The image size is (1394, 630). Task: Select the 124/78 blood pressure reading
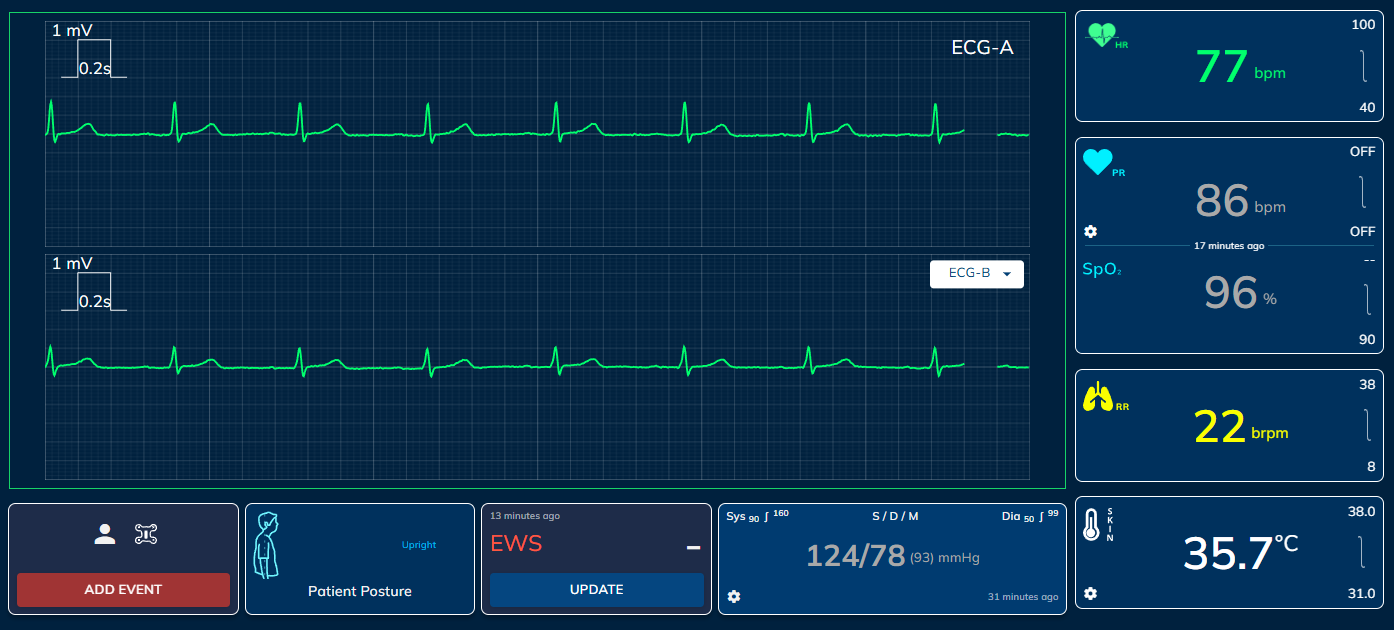tap(855, 554)
